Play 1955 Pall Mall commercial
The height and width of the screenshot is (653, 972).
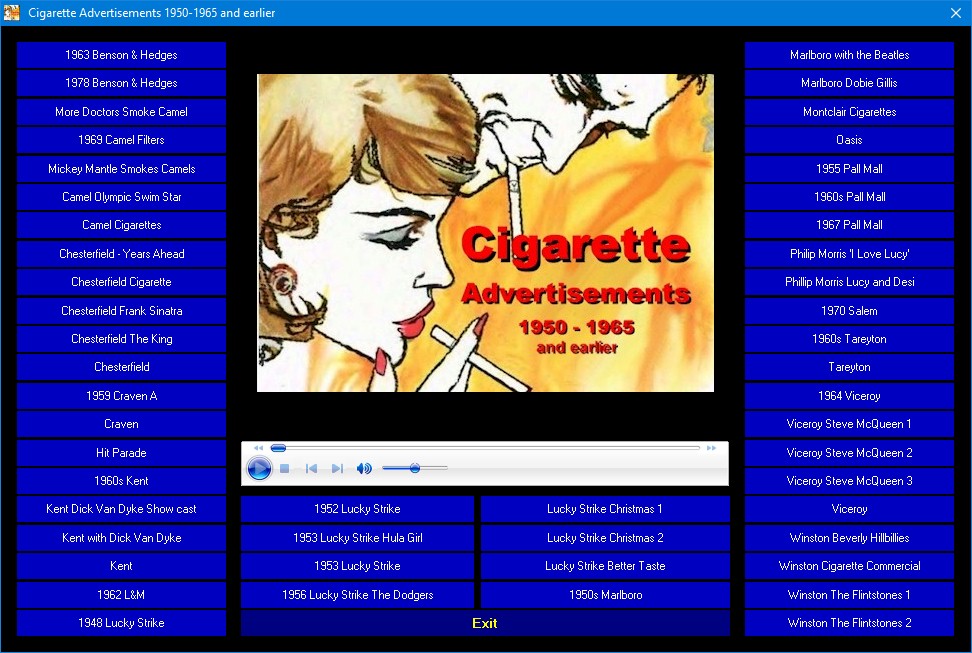849,169
